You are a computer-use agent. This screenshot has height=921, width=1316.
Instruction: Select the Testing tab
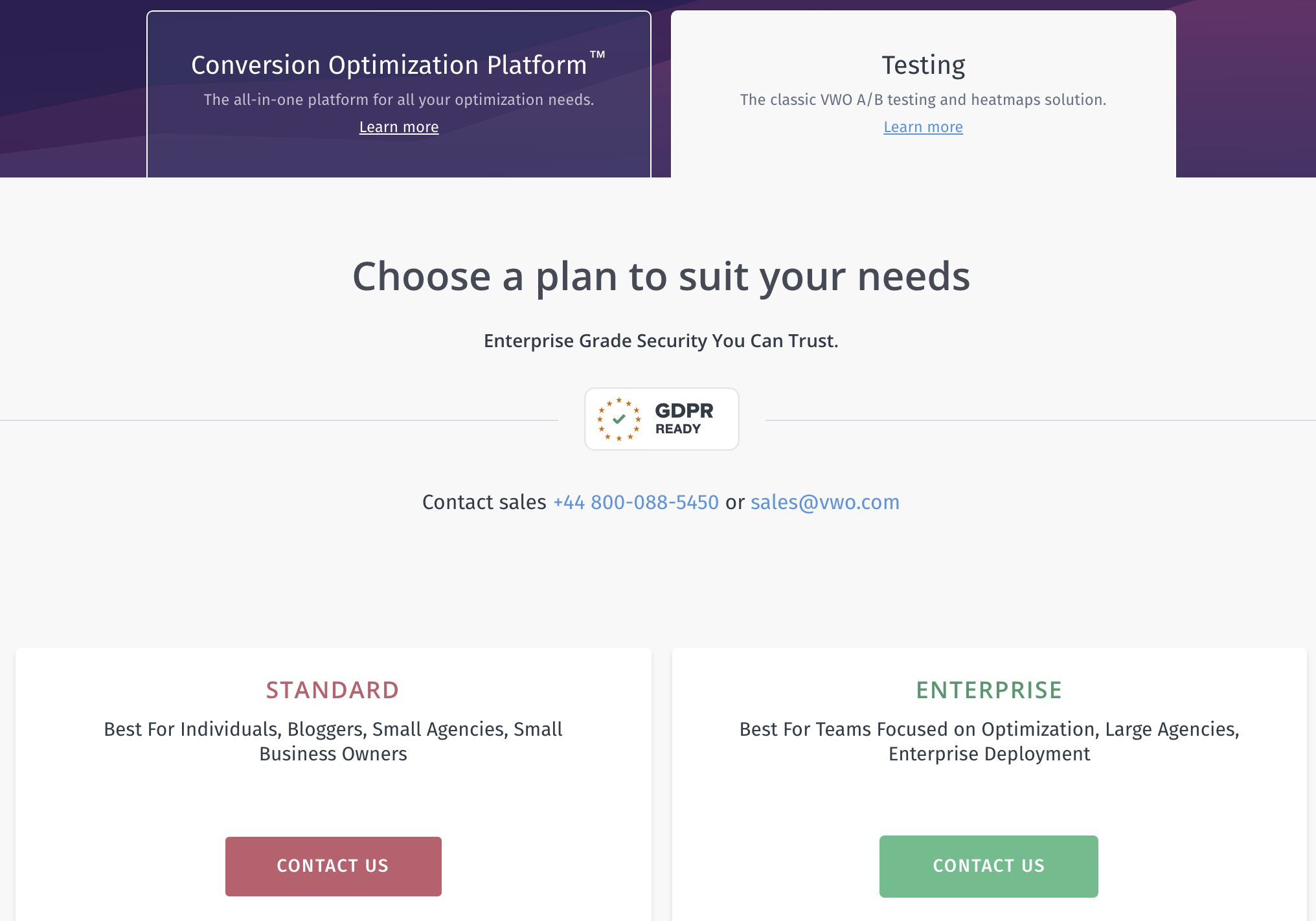923,94
